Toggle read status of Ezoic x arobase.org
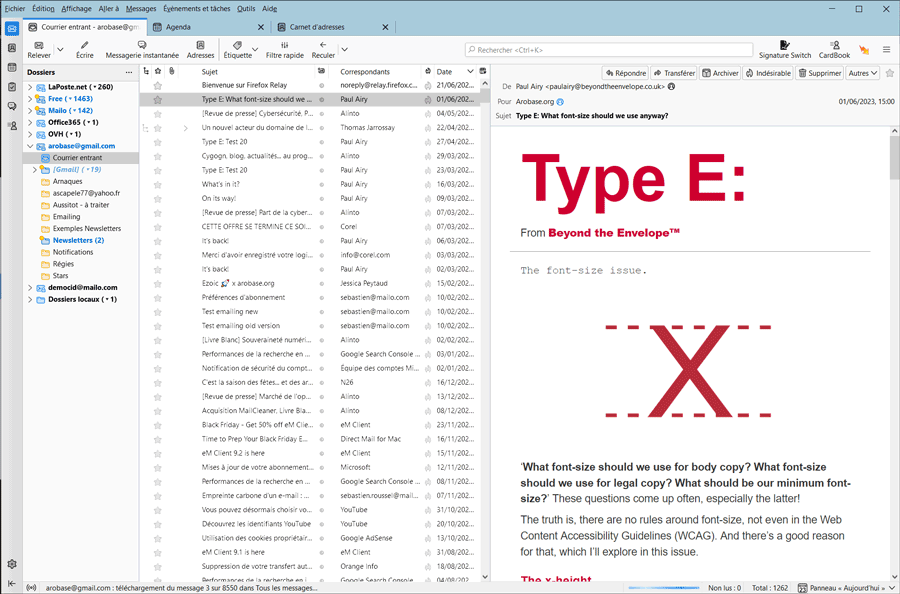 (321, 284)
